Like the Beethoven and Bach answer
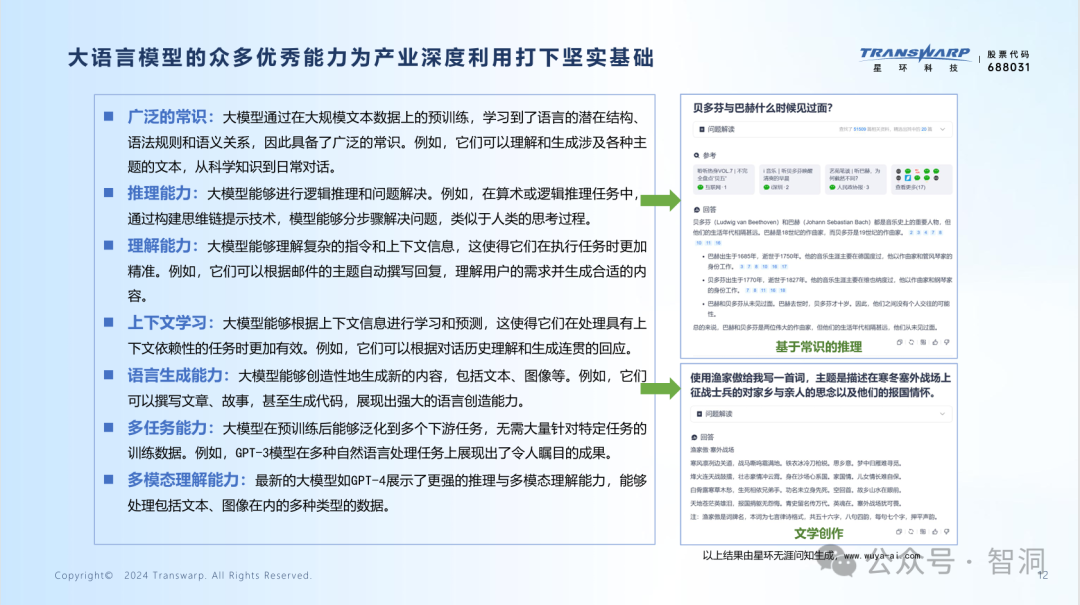This screenshot has height=605, width=1080. pos(935,342)
